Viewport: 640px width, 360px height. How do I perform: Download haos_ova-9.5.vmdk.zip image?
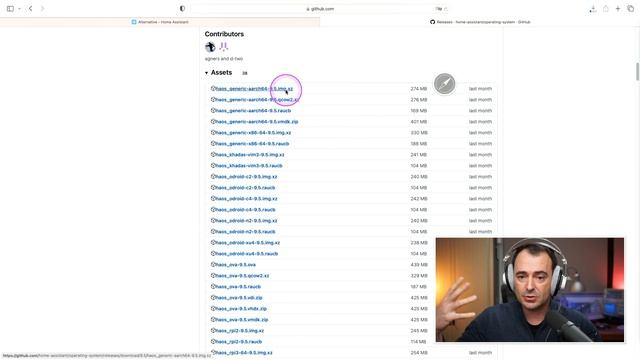click(241, 320)
